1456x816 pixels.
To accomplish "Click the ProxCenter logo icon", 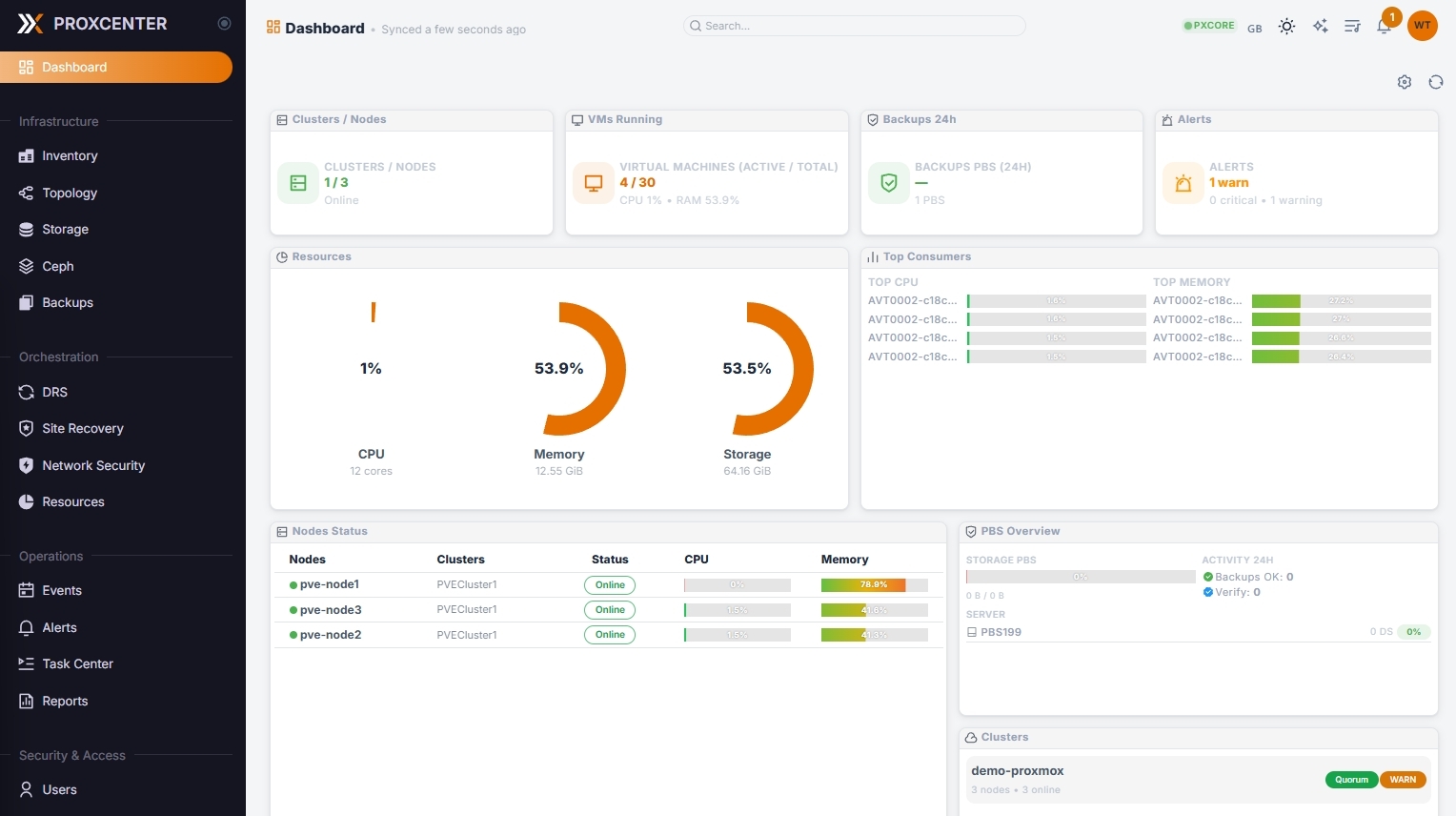I will click(30, 24).
